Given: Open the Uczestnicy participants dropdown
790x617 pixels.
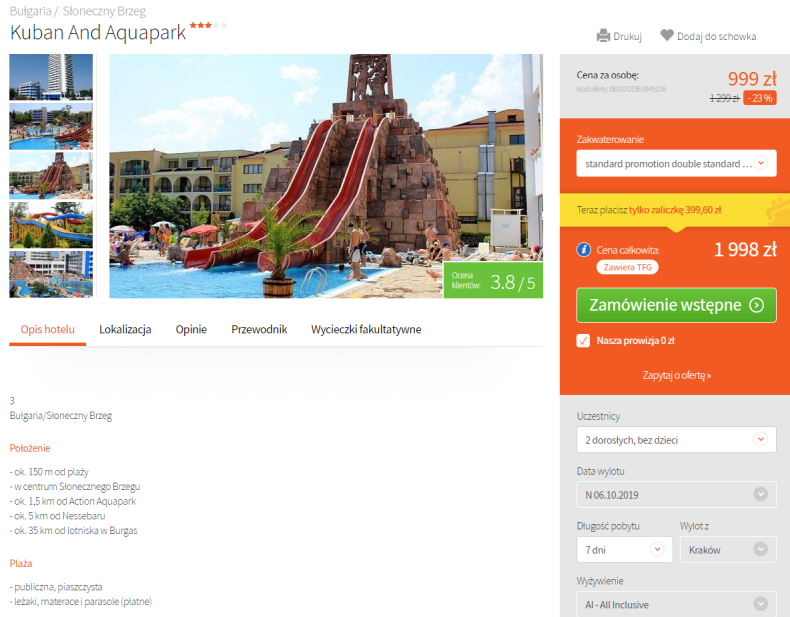Looking at the screenshot, I should [x=676, y=440].
